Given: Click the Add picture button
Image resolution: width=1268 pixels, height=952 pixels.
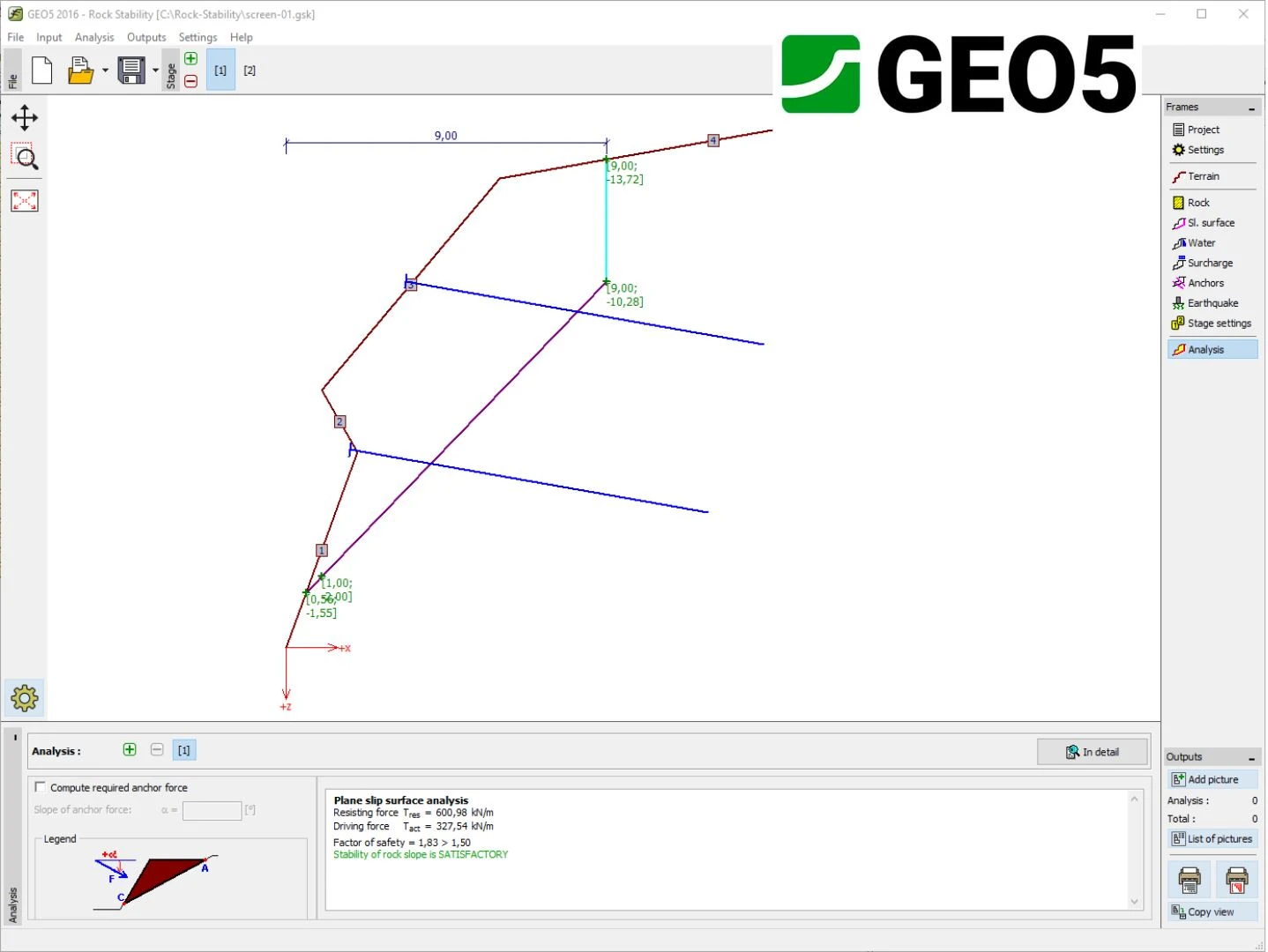Looking at the screenshot, I should tap(1212, 779).
